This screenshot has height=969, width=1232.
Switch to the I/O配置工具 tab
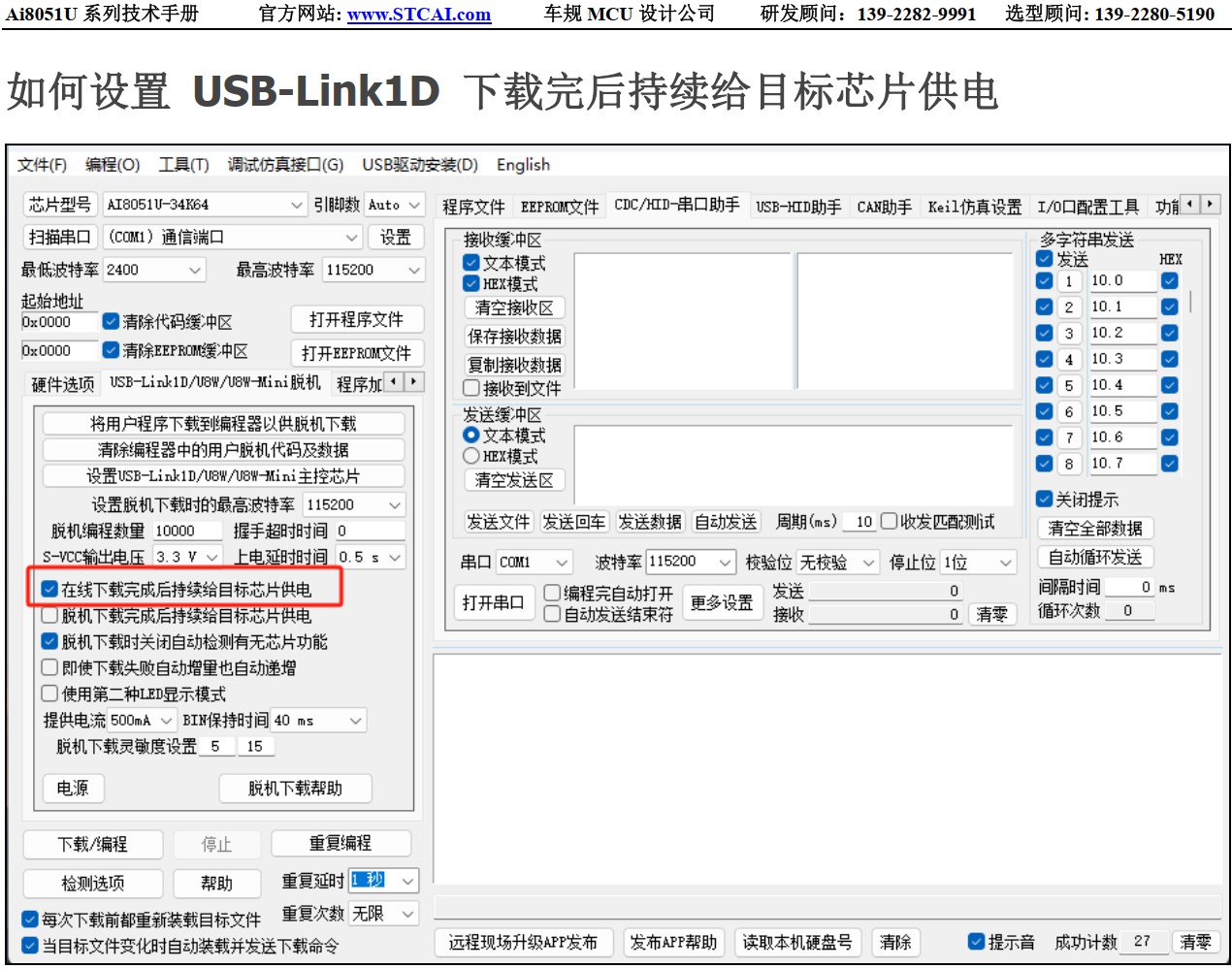click(x=1087, y=207)
